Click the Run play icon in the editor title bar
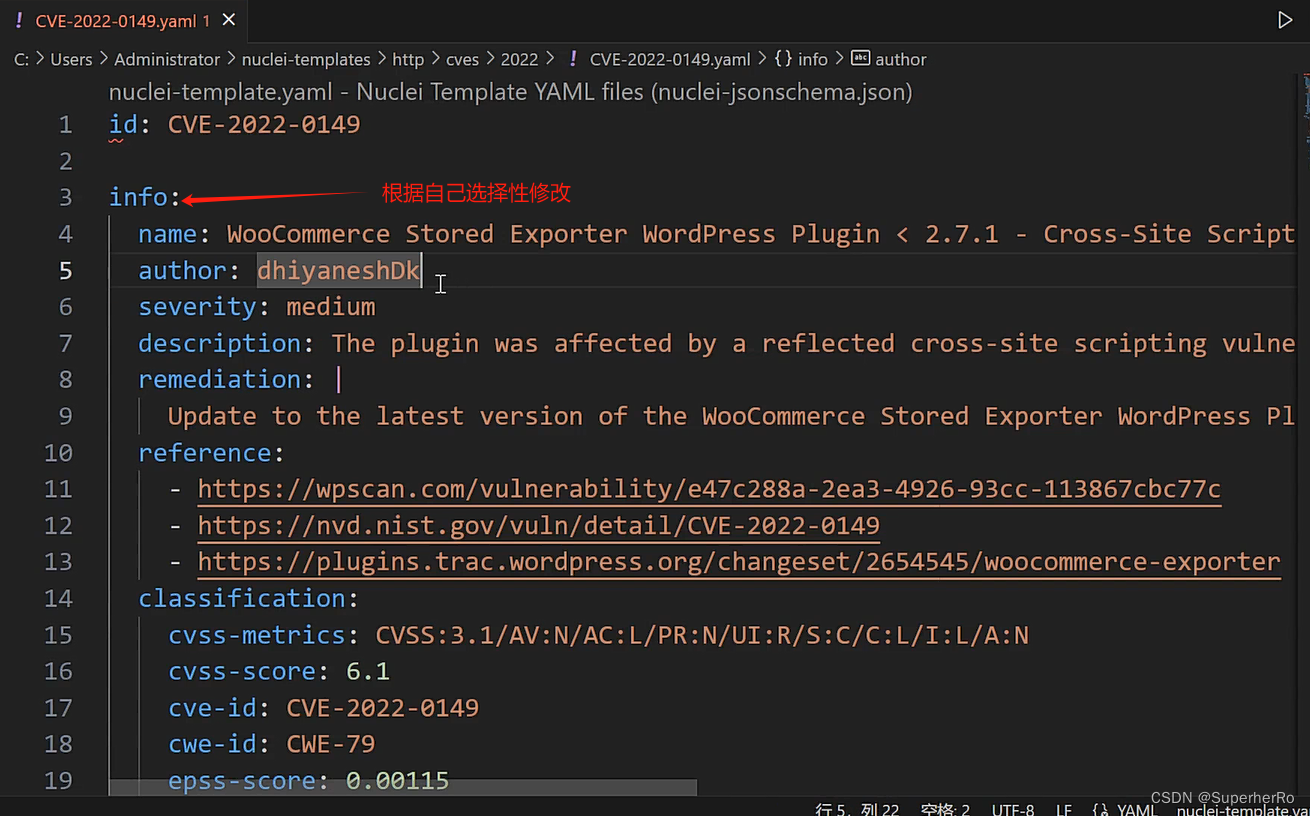 [1285, 20]
